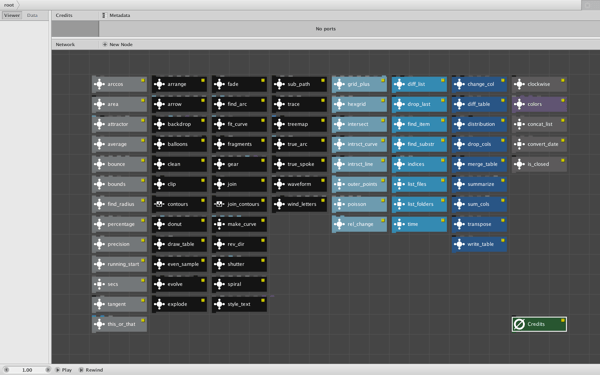The width and height of the screenshot is (600, 375).
Task: Click the fit_curve node label
Action: [238, 124]
